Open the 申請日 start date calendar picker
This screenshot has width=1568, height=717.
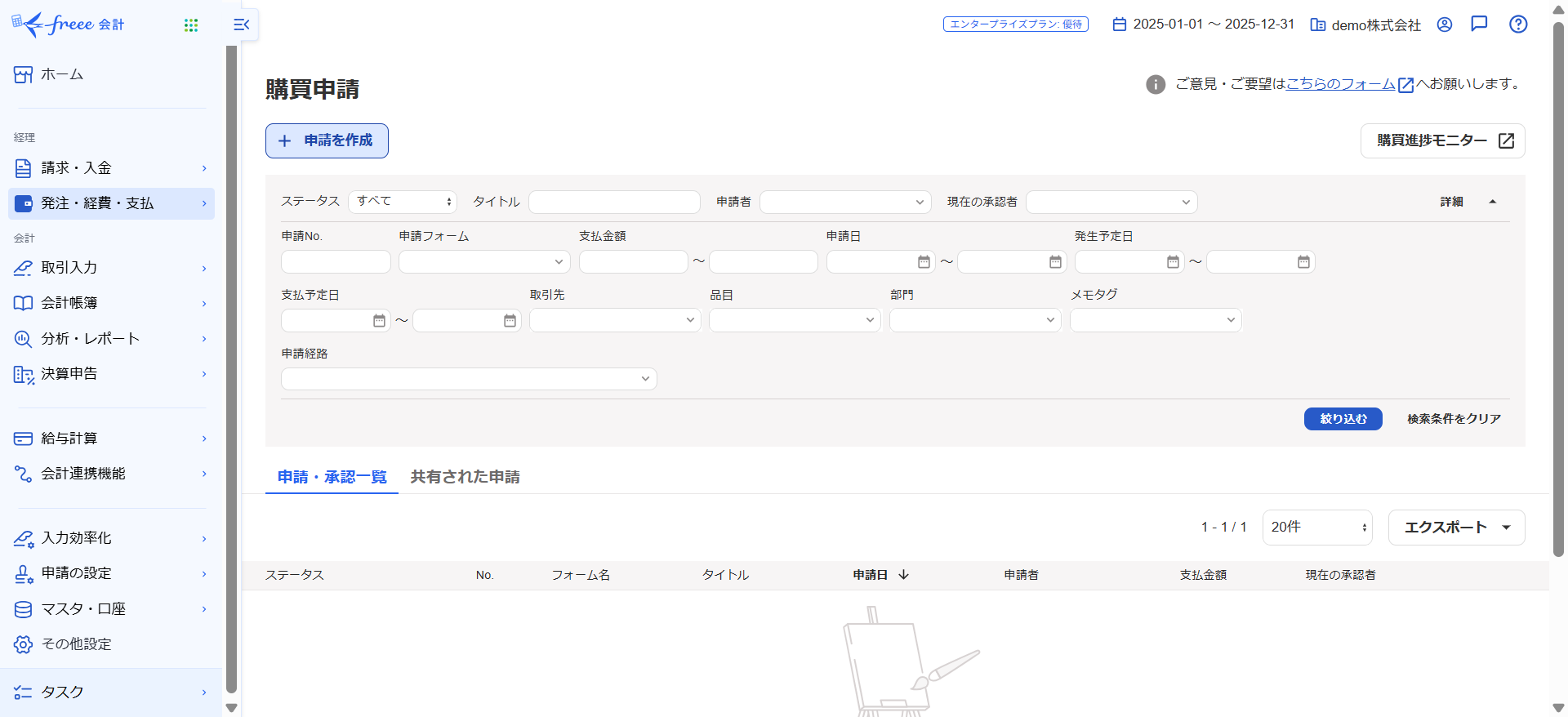pos(924,262)
